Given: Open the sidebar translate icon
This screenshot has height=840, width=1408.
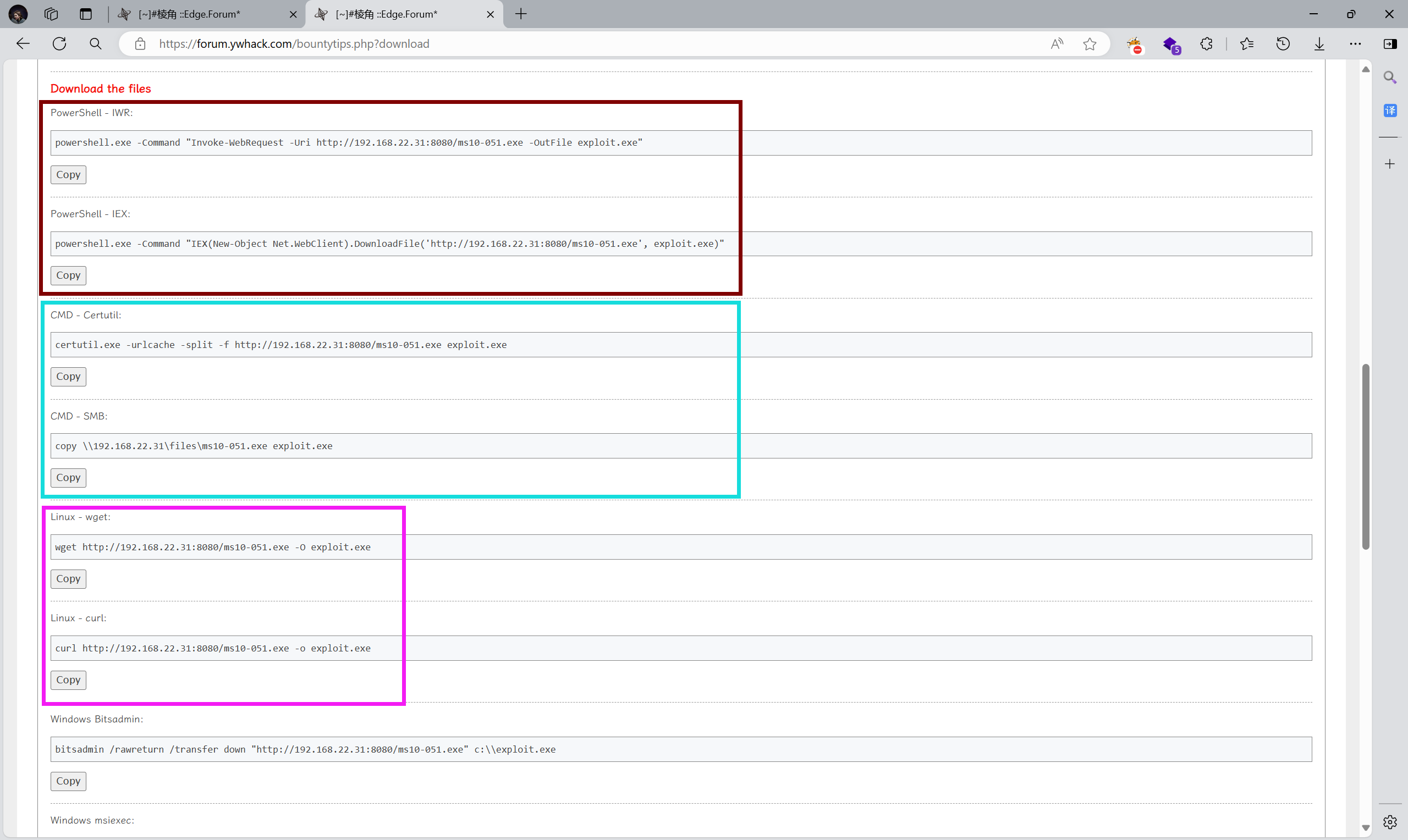Looking at the screenshot, I should [x=1390, y=110].
